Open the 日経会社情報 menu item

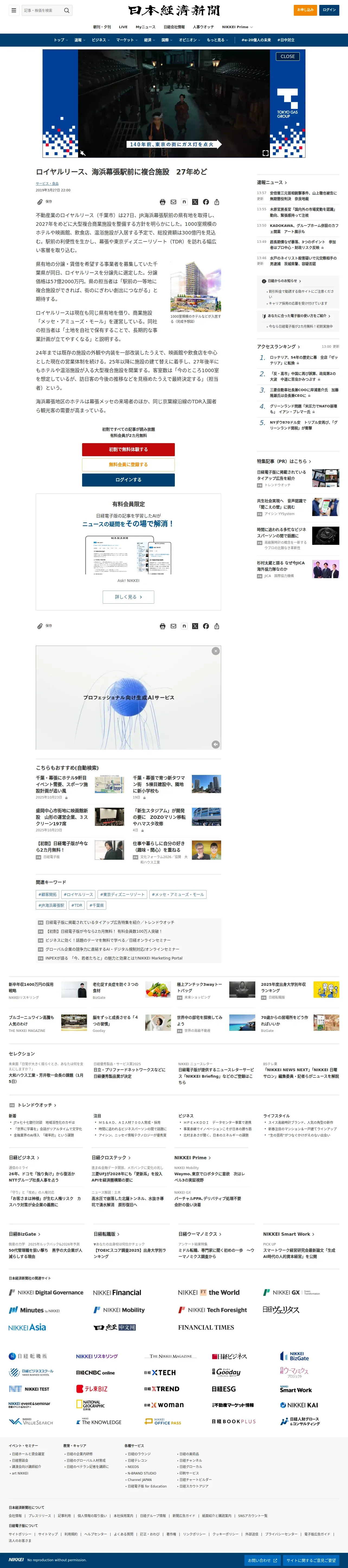(x=174, y=27)
